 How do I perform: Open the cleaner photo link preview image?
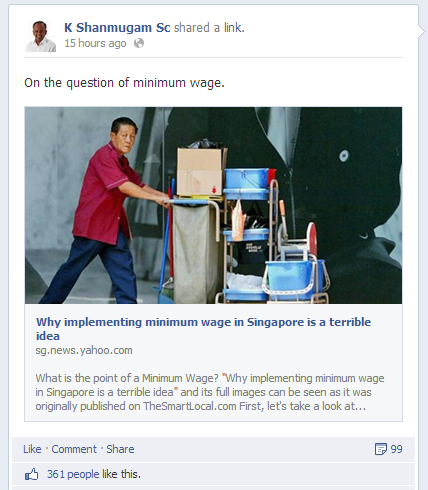[x=213, y=205]
